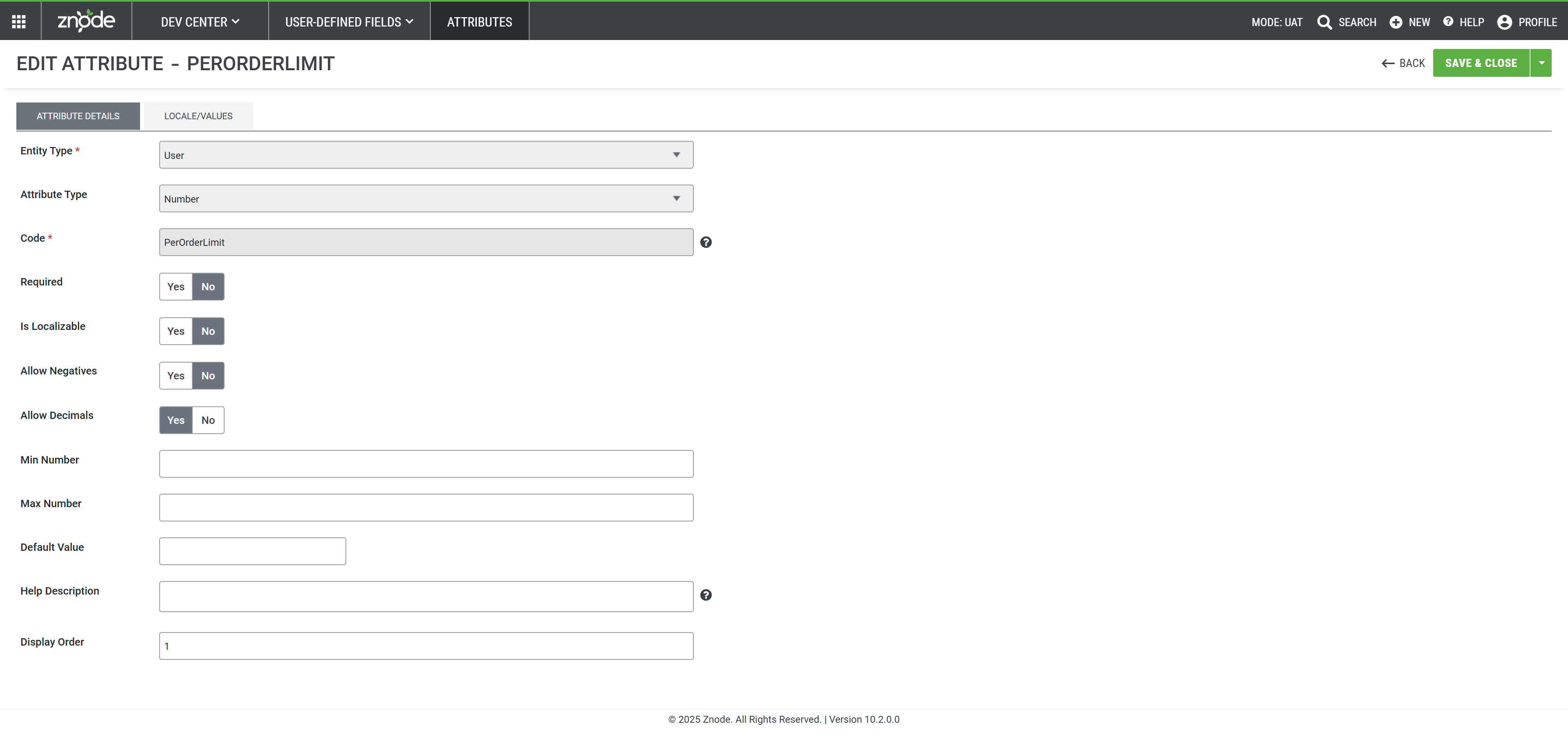Switch to the Locale/Values tab

[198, 116]
